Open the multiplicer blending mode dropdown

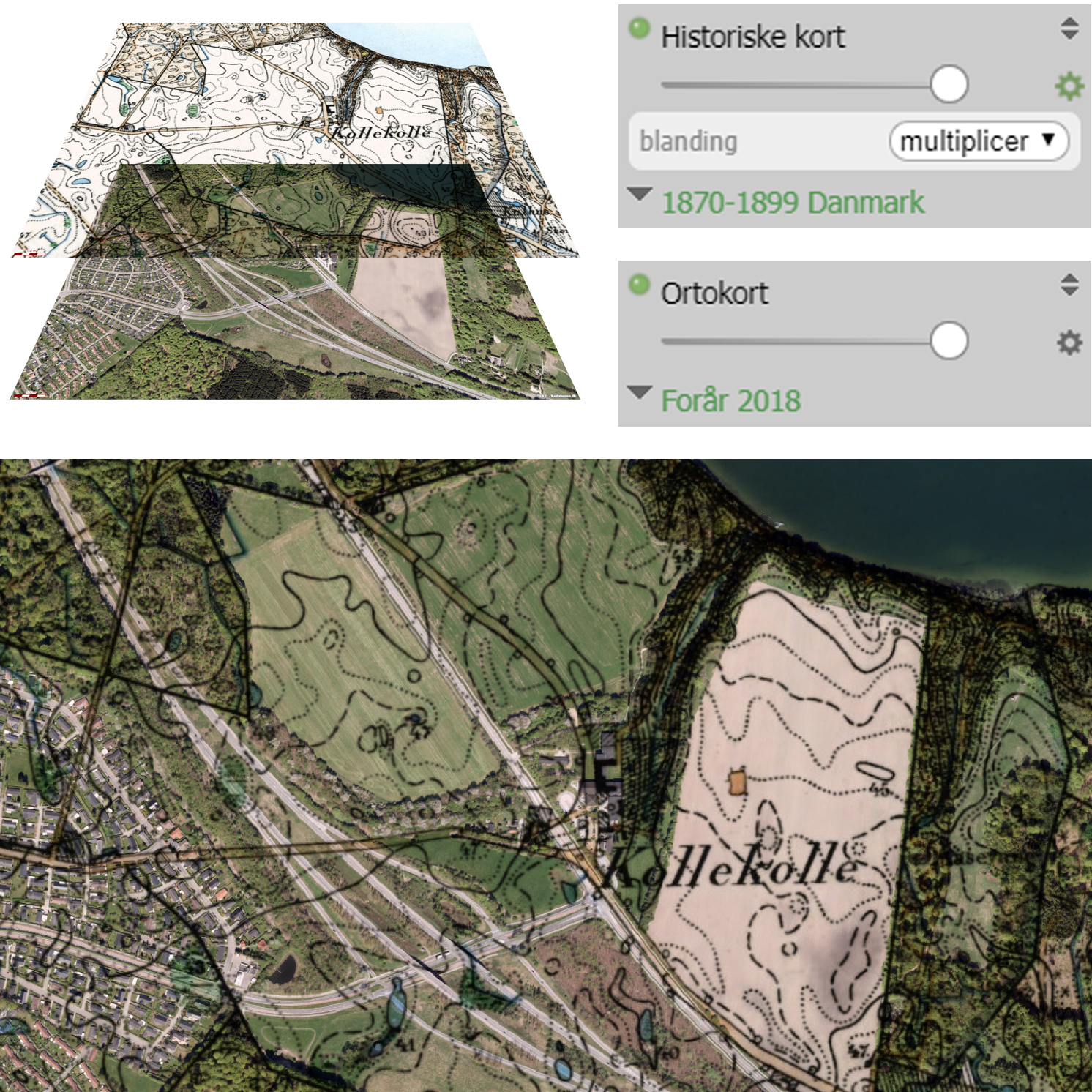coord(979,141)
